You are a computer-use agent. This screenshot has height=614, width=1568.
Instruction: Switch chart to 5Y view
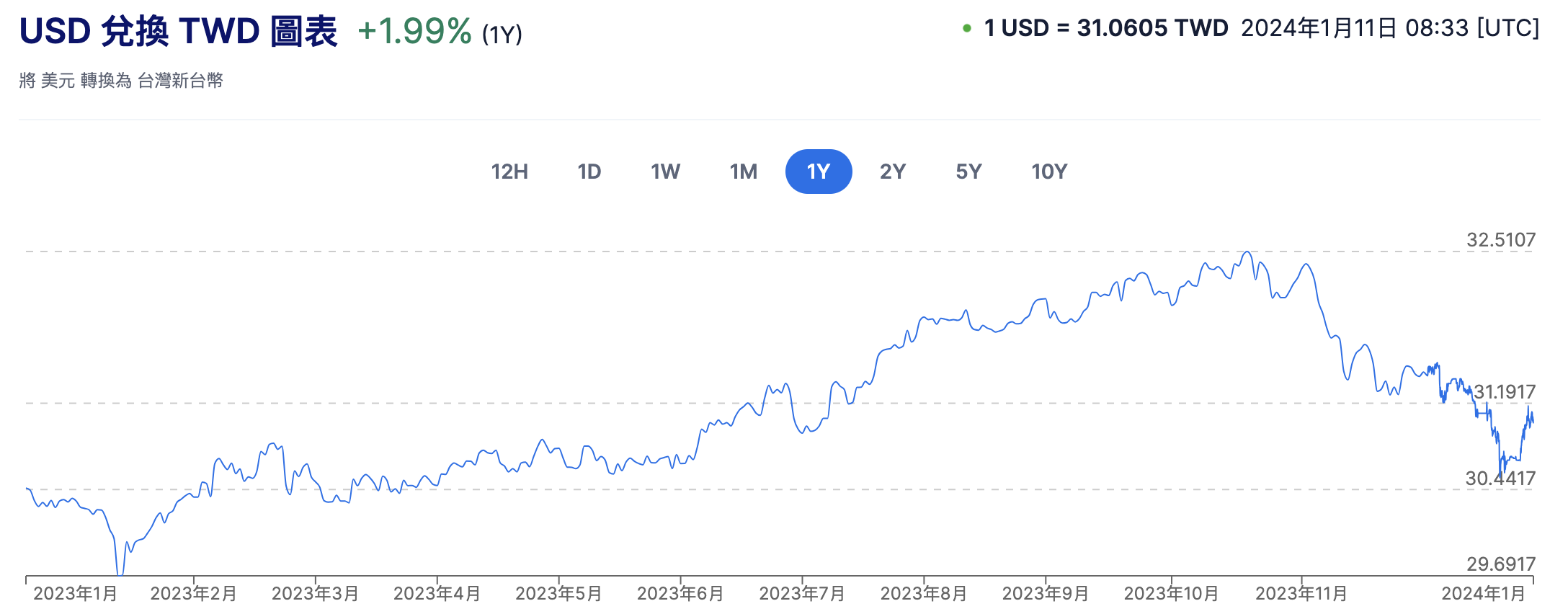pos(968,172)
